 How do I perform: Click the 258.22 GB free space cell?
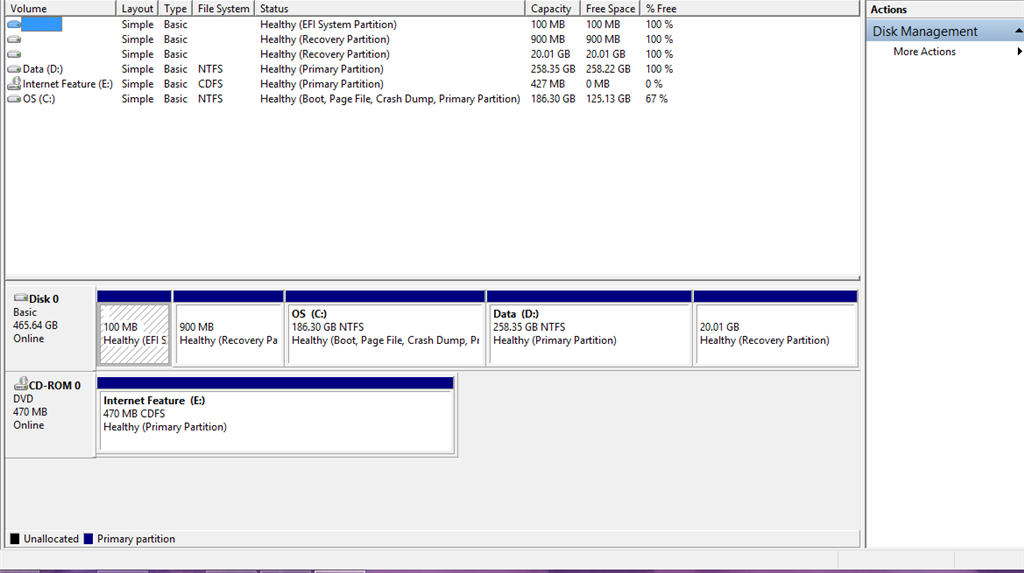608,69
